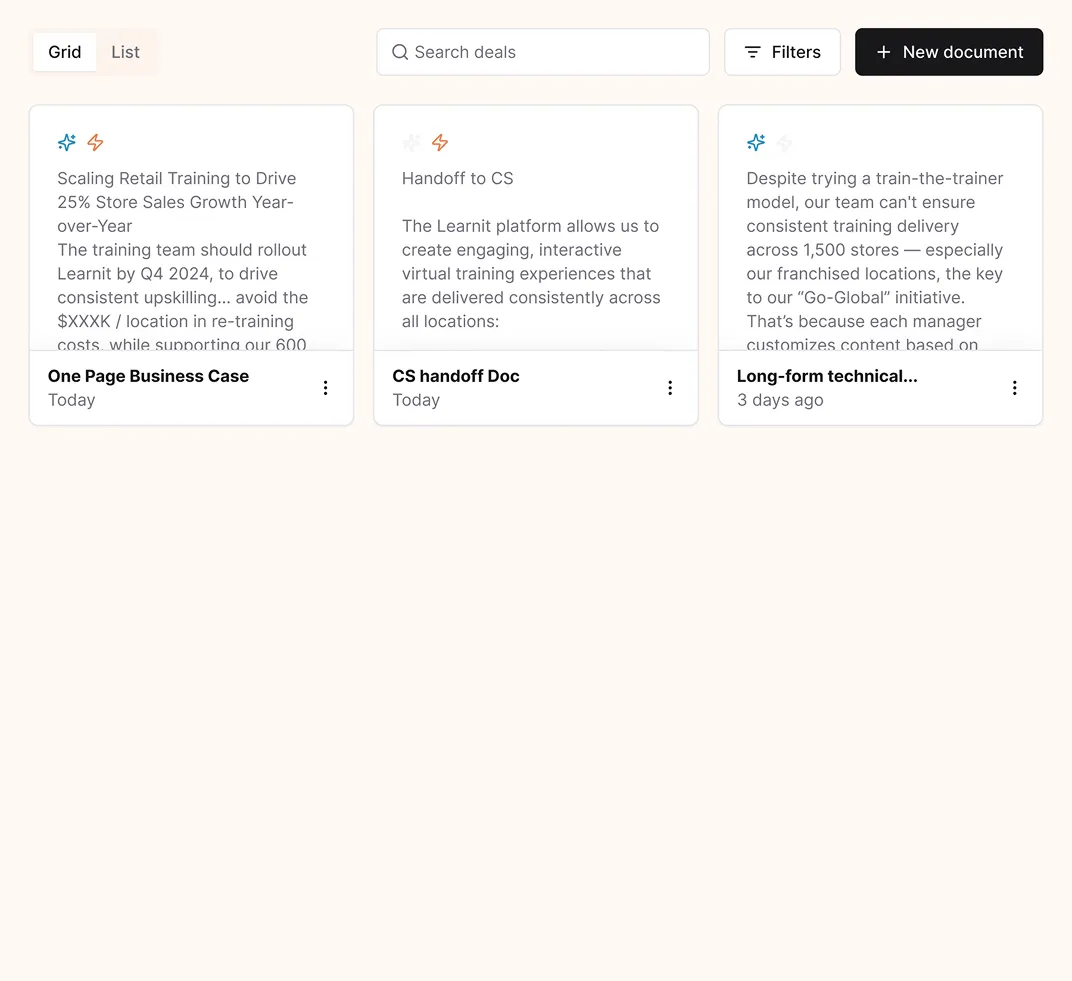Open options menu for One Page Business Case
This screenshot has width=1072, height=981.
tap(325, 388)
